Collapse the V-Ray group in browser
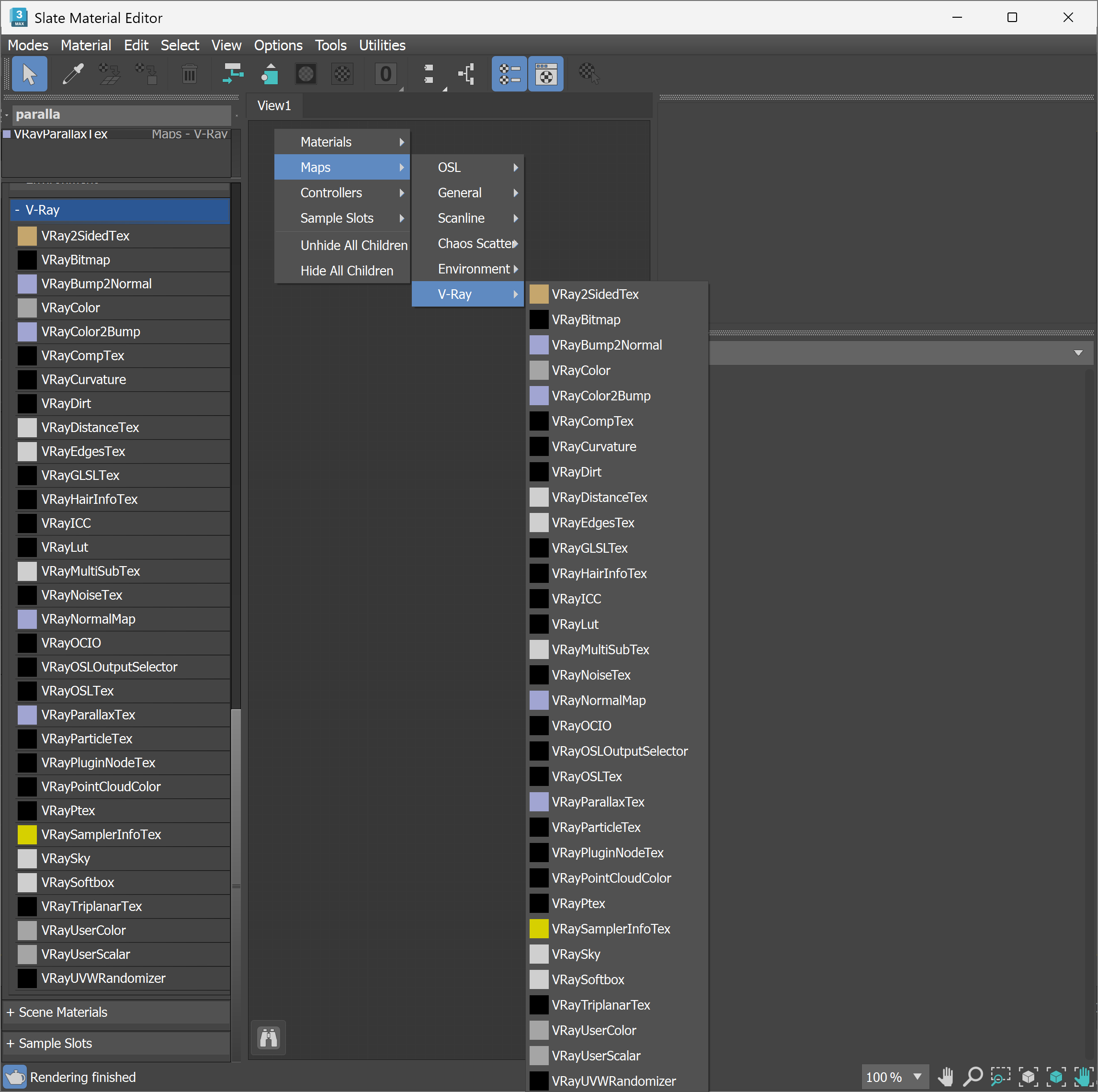This screenshot has height=1092, width=1098. tap(17, 210)
